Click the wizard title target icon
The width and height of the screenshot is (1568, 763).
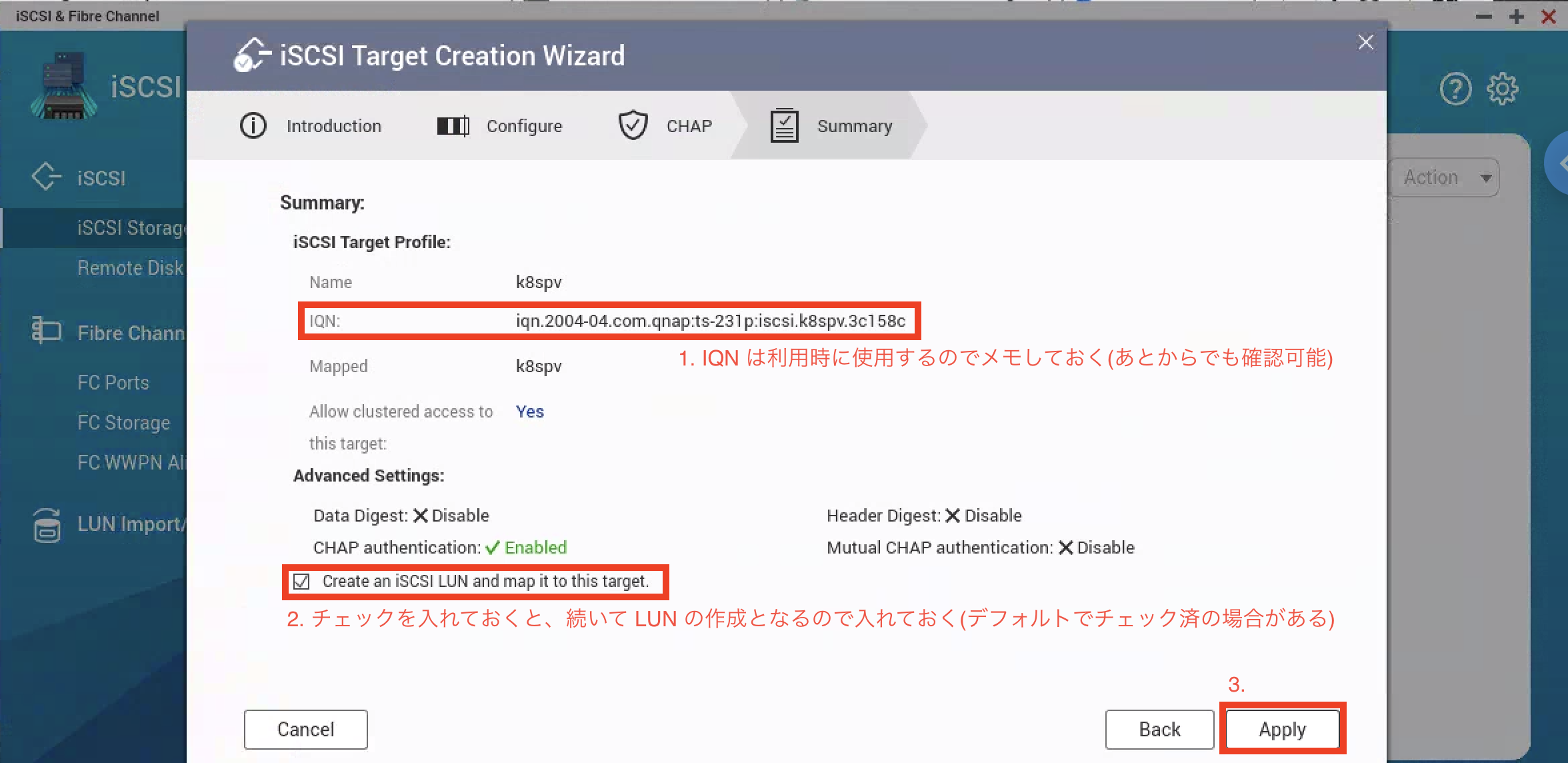pyautogui.click(x=252, y=55)
